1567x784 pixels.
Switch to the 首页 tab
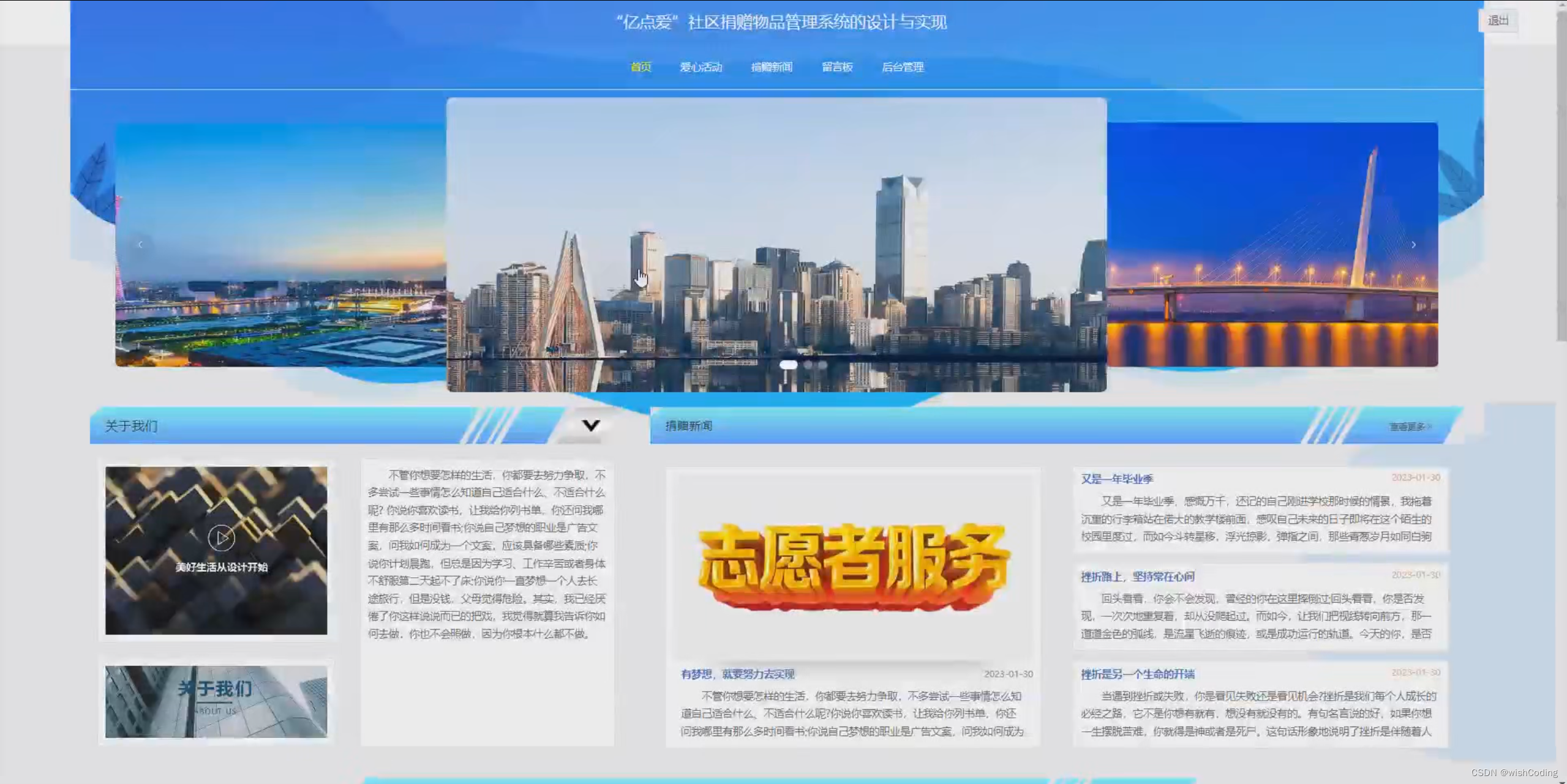(641, 67)
